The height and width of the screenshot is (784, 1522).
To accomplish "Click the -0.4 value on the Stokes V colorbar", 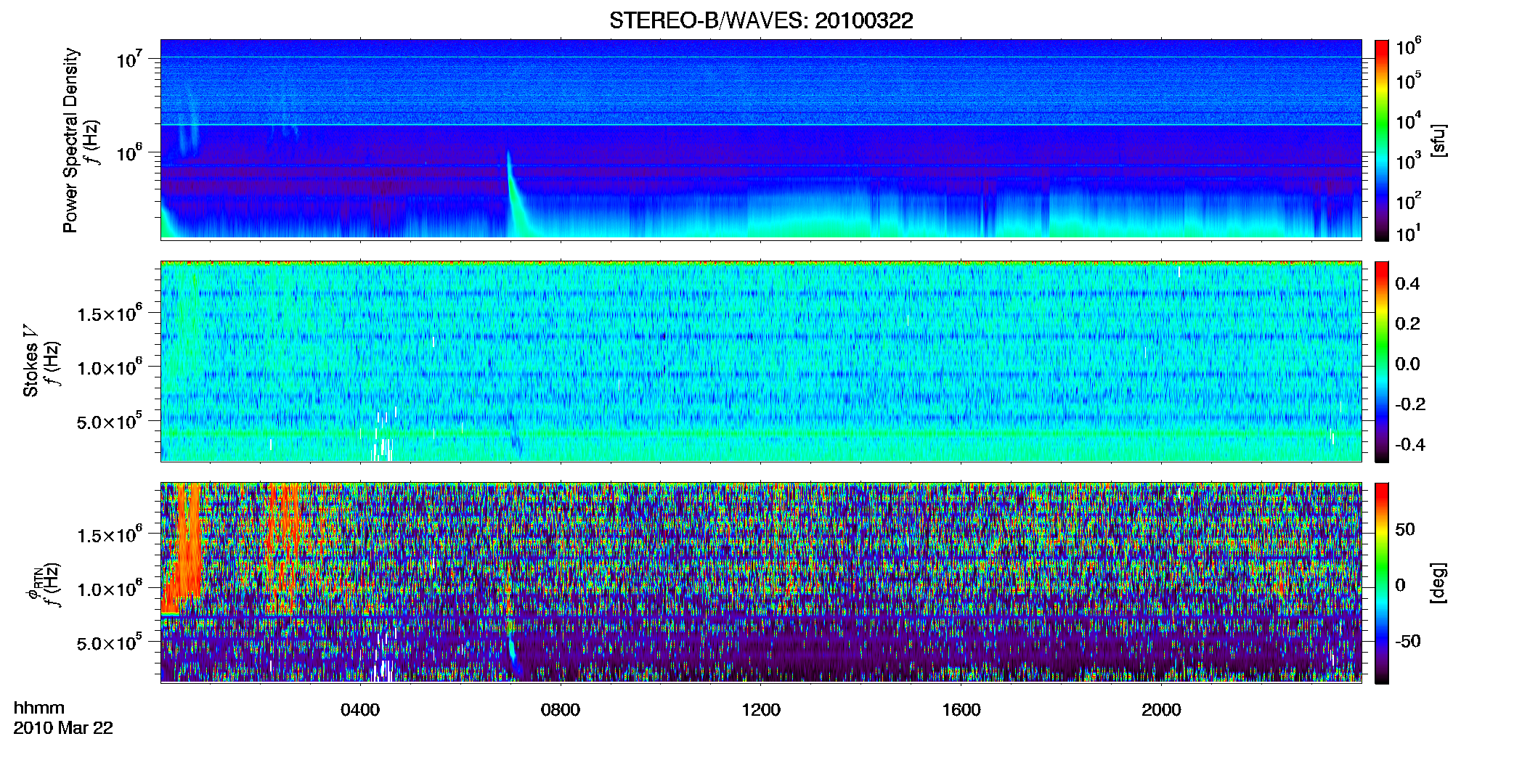I will tap(1410, 444).
